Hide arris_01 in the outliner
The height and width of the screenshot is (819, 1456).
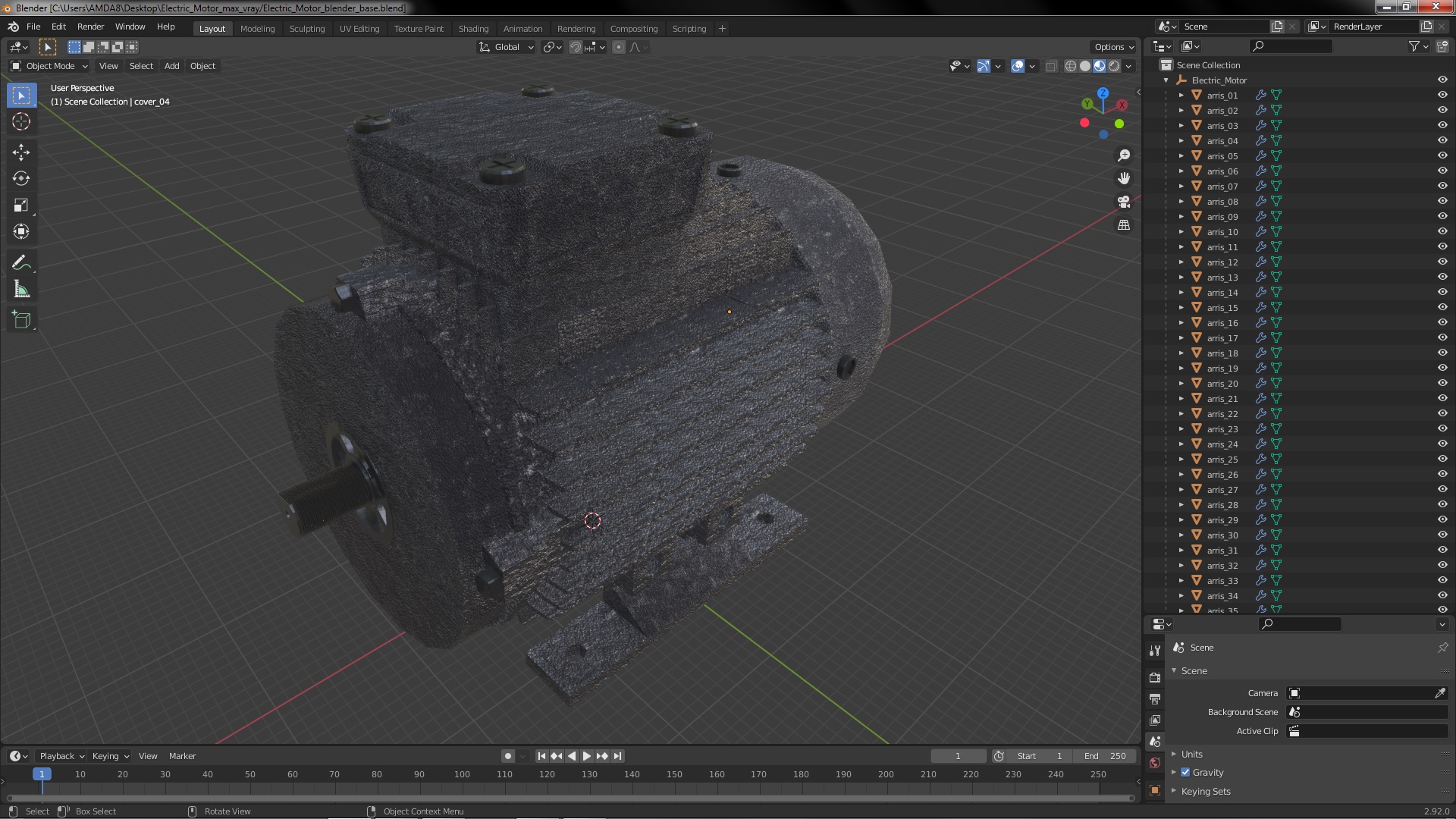(x=1442, y=95)
